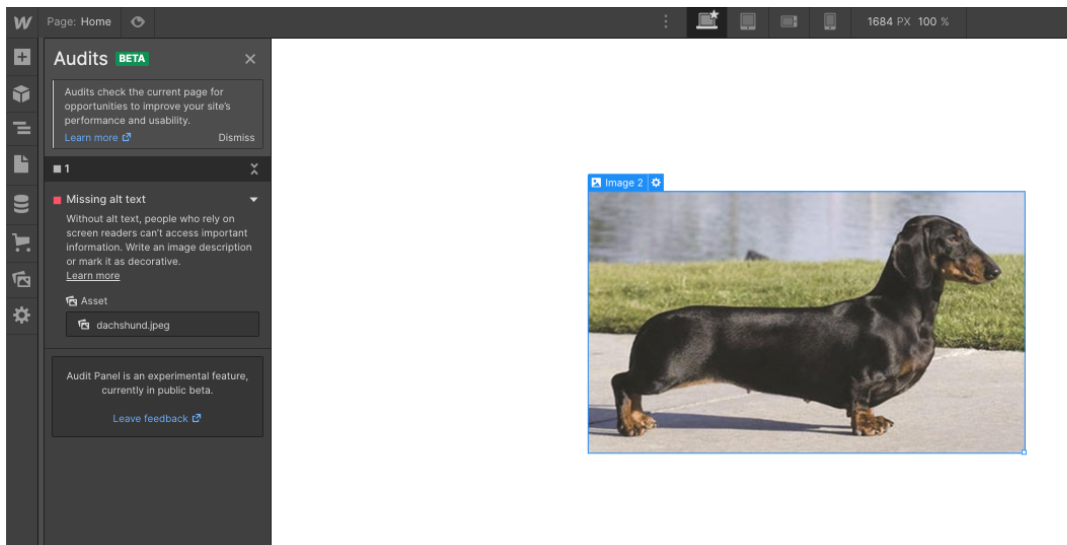Image resolution: width=1067 pixels, height=545 pixels.
Task: Collapse all audit issues
Action: pos(254,169)
